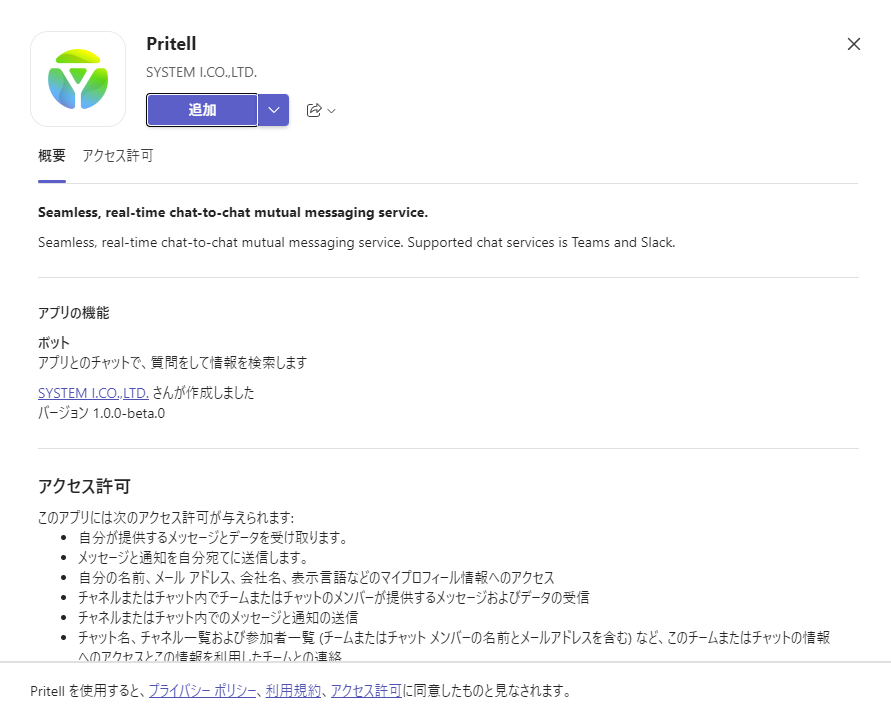
Task: Click the bold Seamless messaging tagline
Action: (232, 212)
